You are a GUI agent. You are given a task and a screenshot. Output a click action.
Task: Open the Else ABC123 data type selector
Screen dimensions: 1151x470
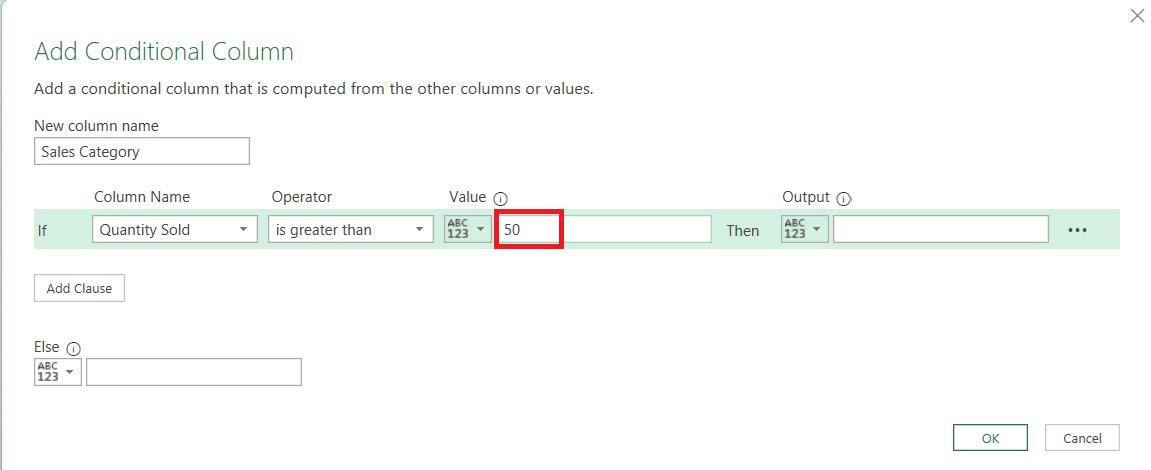coord(57,372)
